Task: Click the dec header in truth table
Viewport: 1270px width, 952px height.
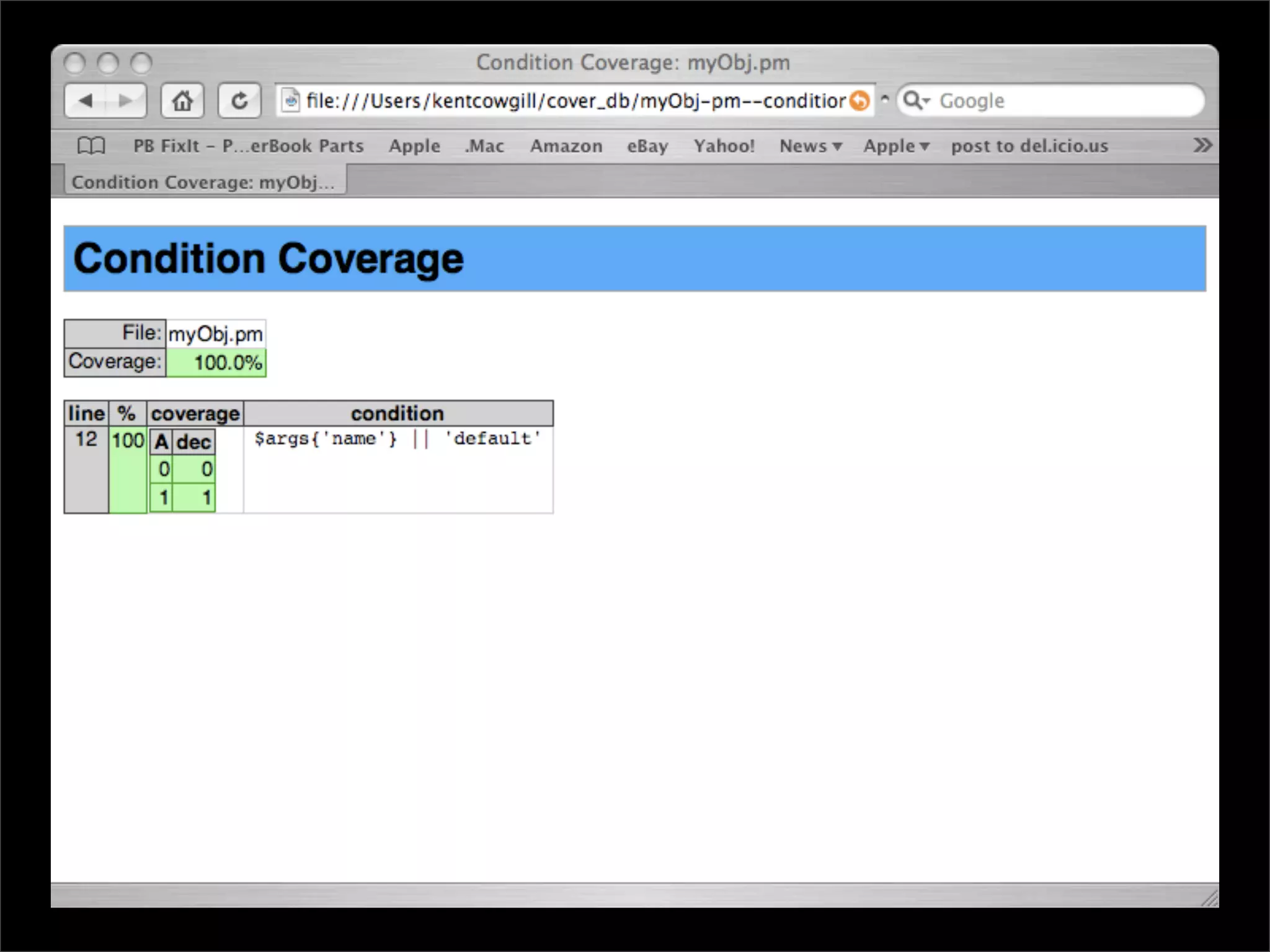Action: (193, 442)
